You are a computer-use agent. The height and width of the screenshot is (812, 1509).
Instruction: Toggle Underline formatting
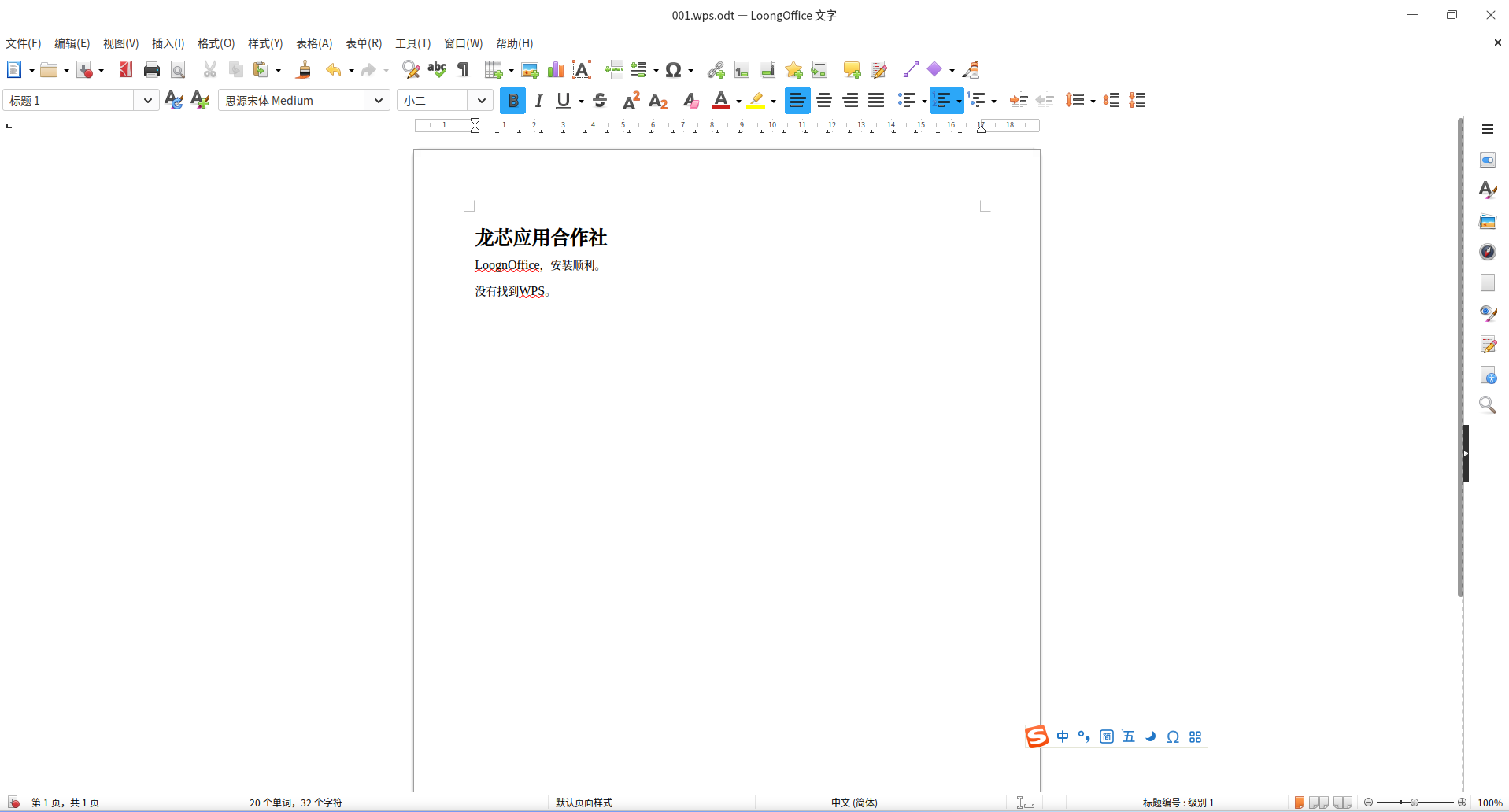pyautogui.click(x=564, y=100)
